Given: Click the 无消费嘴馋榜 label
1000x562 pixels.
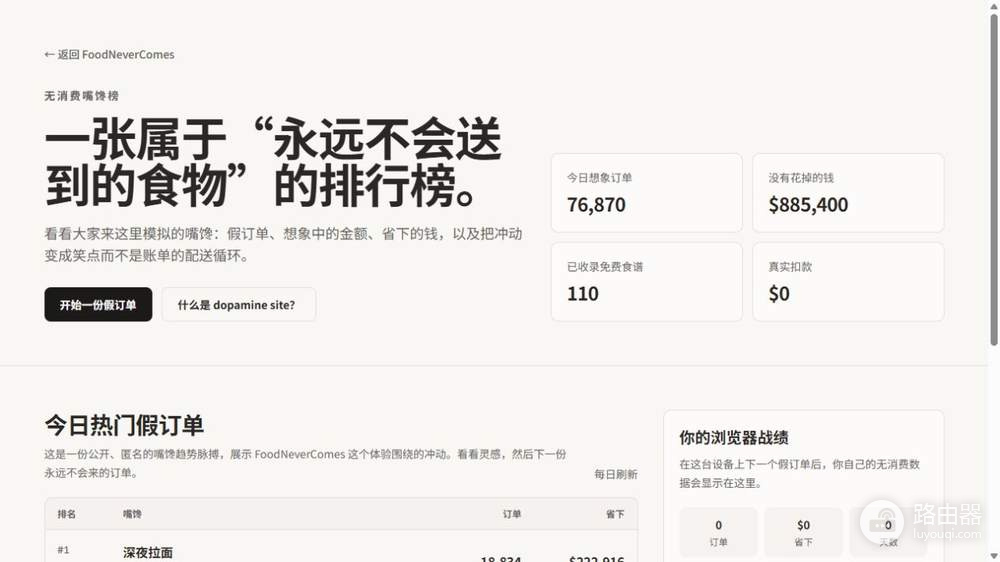Looking at the screenshot, I should (x=82, y=96).
